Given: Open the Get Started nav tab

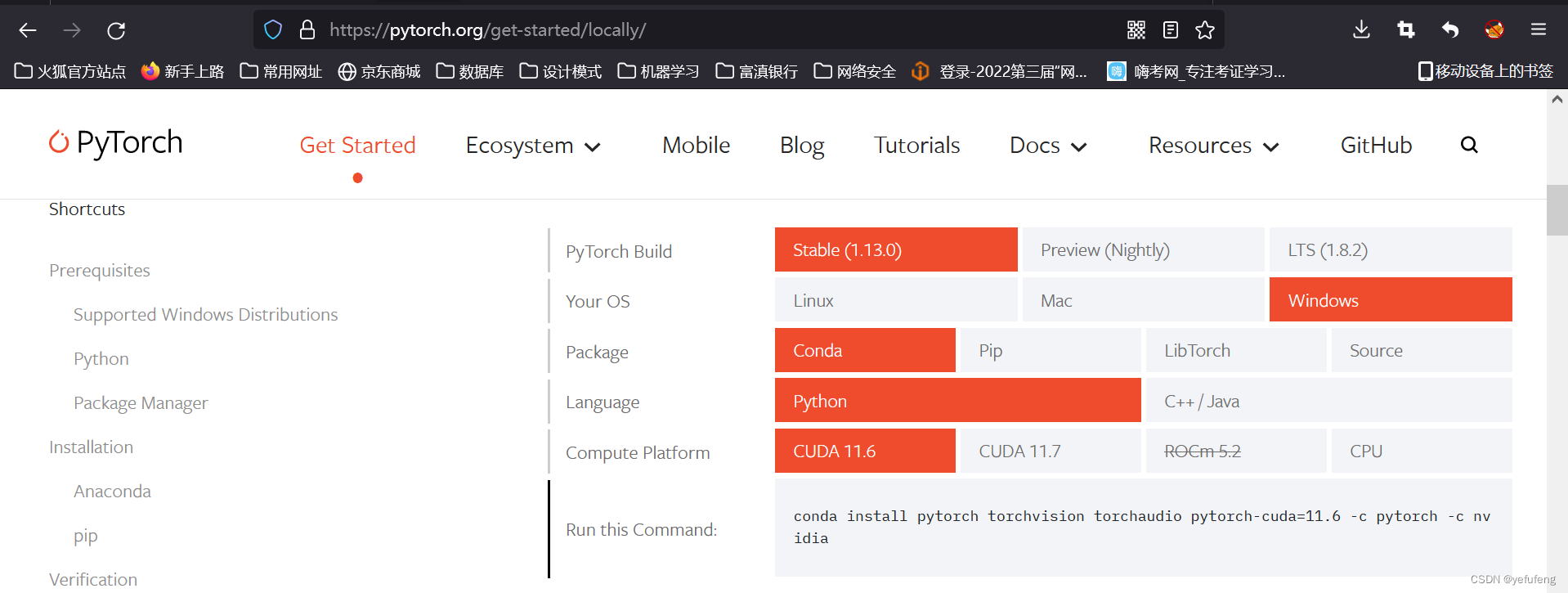Looking at the screenshot, I should point(357,146).
